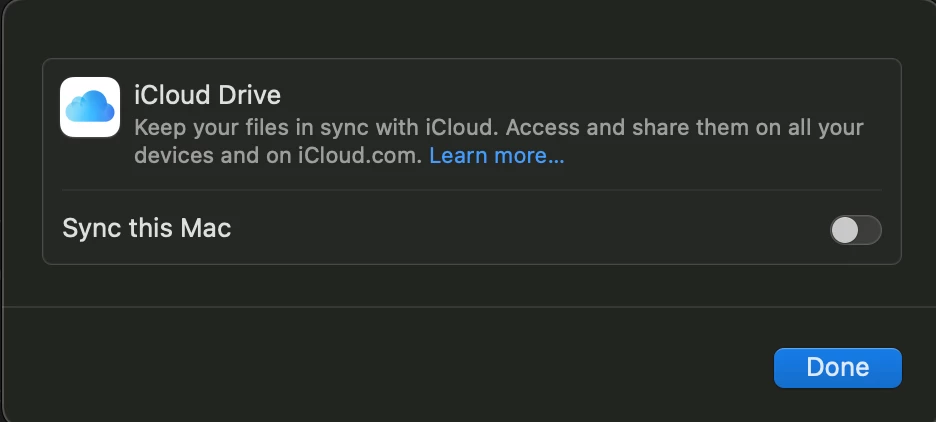This screenshot has width=936, height=422.
Task: Click the "devices and on iCloud.com" text line
Action: [280, 156]
